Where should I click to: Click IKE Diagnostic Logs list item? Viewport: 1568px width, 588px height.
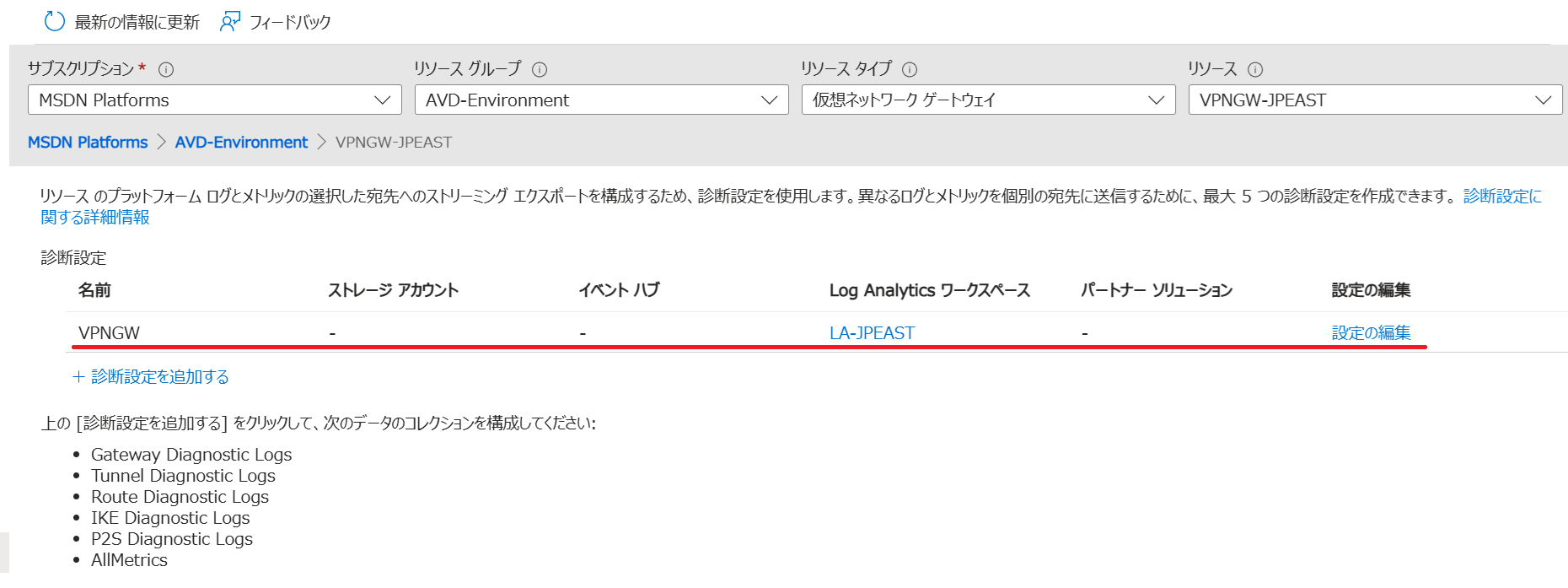pos(170,518)
